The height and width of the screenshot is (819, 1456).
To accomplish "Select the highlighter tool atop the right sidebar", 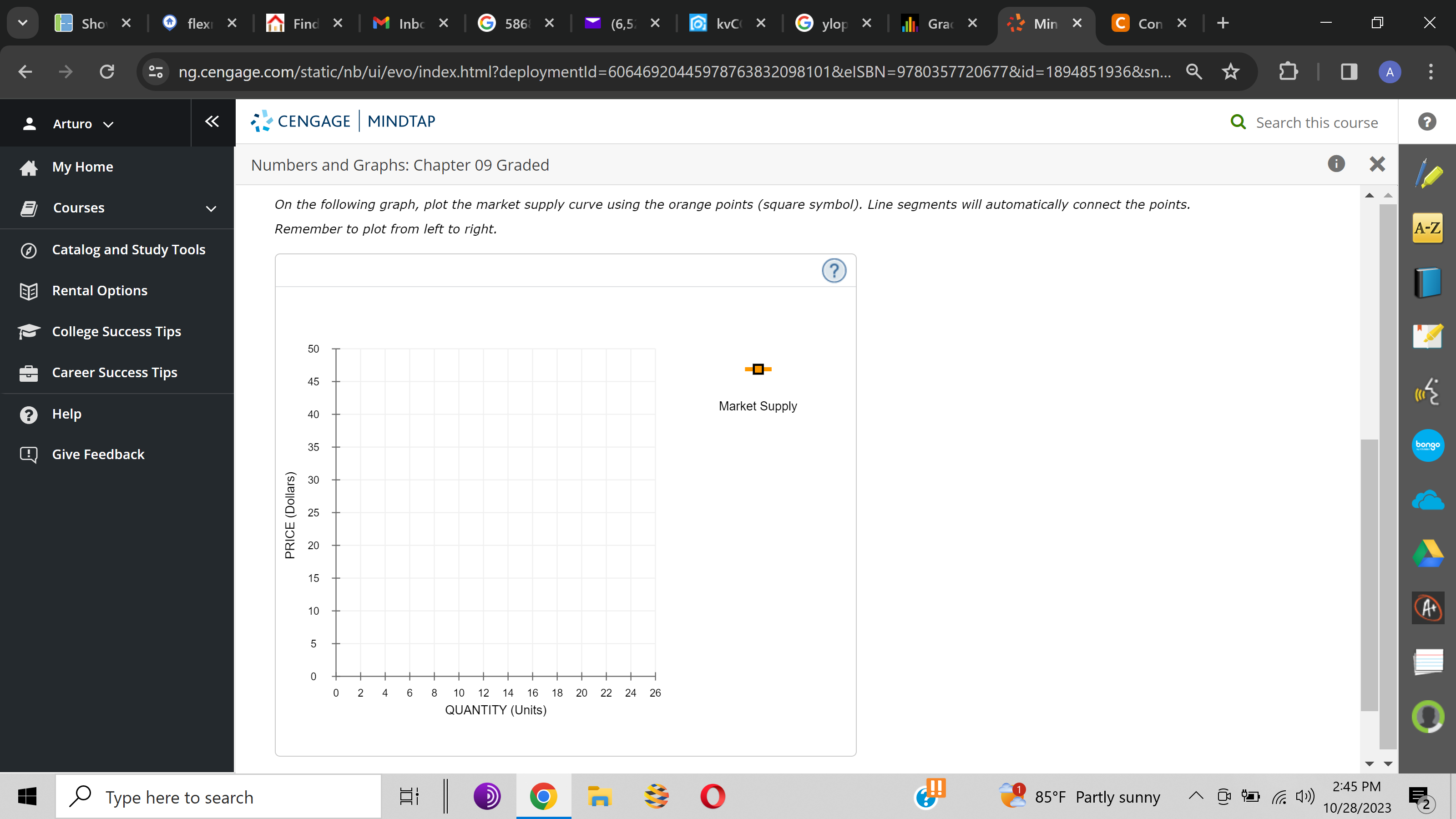I will [1427, 174].
